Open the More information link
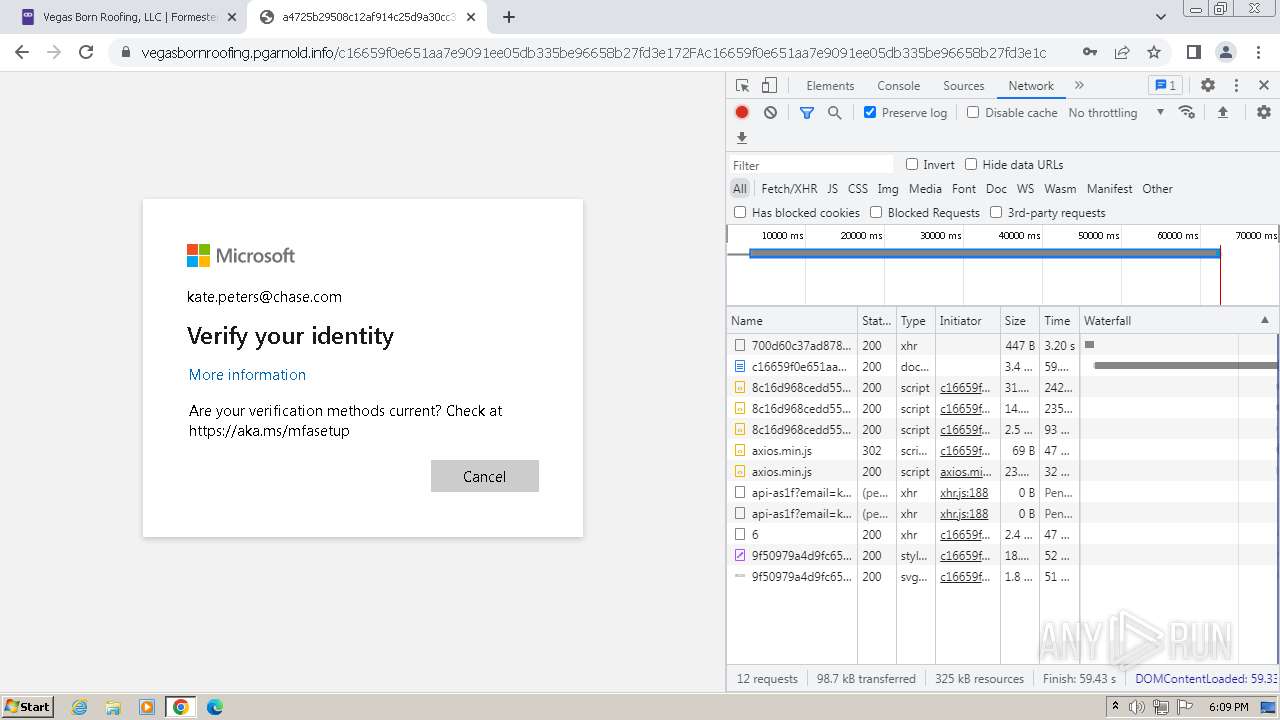 (x=247, y=374)
